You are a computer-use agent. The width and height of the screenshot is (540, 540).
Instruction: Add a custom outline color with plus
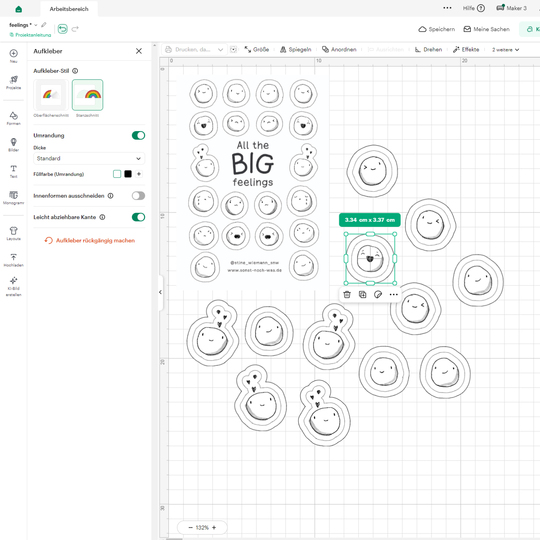(x=139, y=174)
